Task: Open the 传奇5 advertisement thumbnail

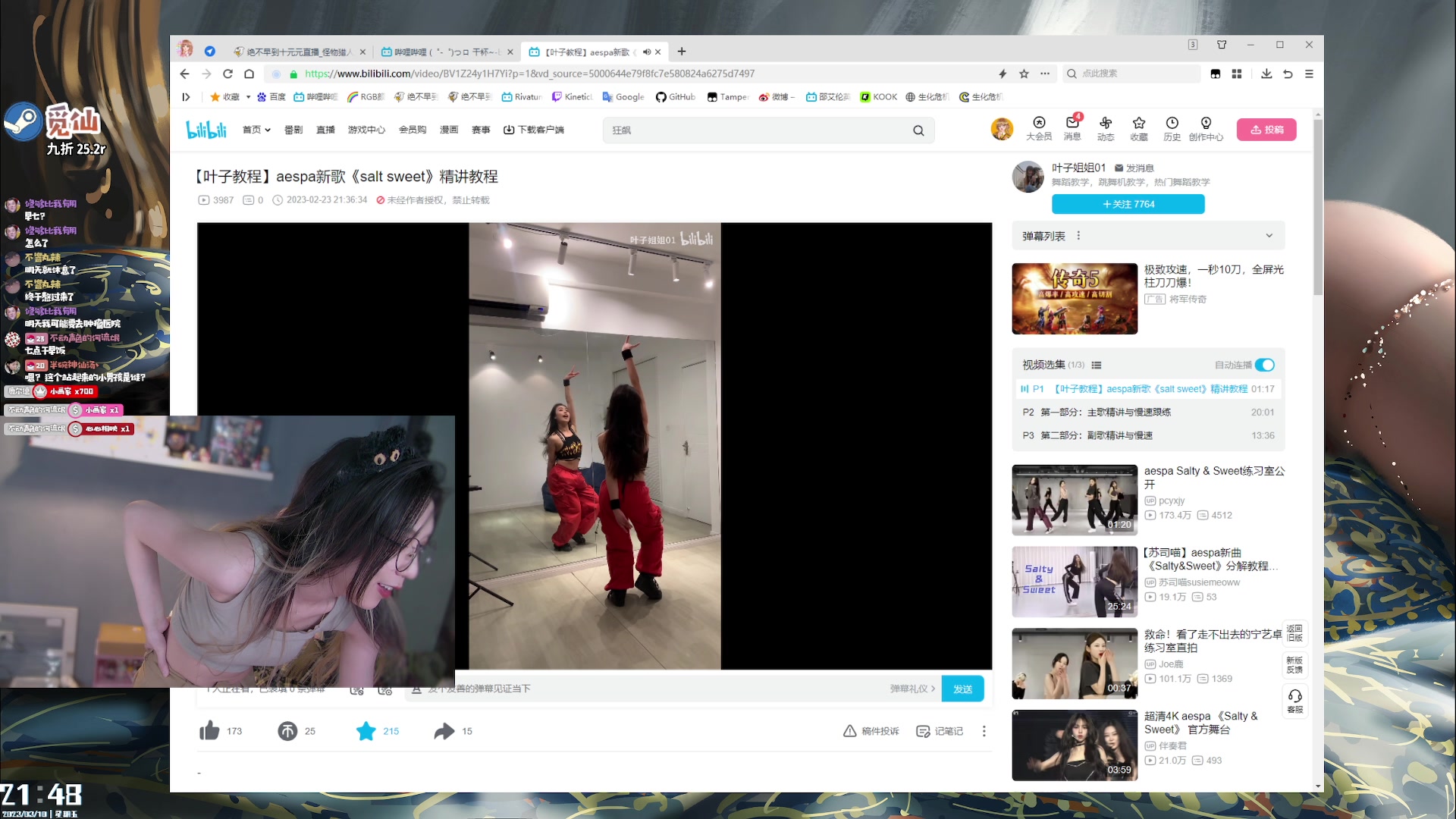Action: (x=1075, y=299)
